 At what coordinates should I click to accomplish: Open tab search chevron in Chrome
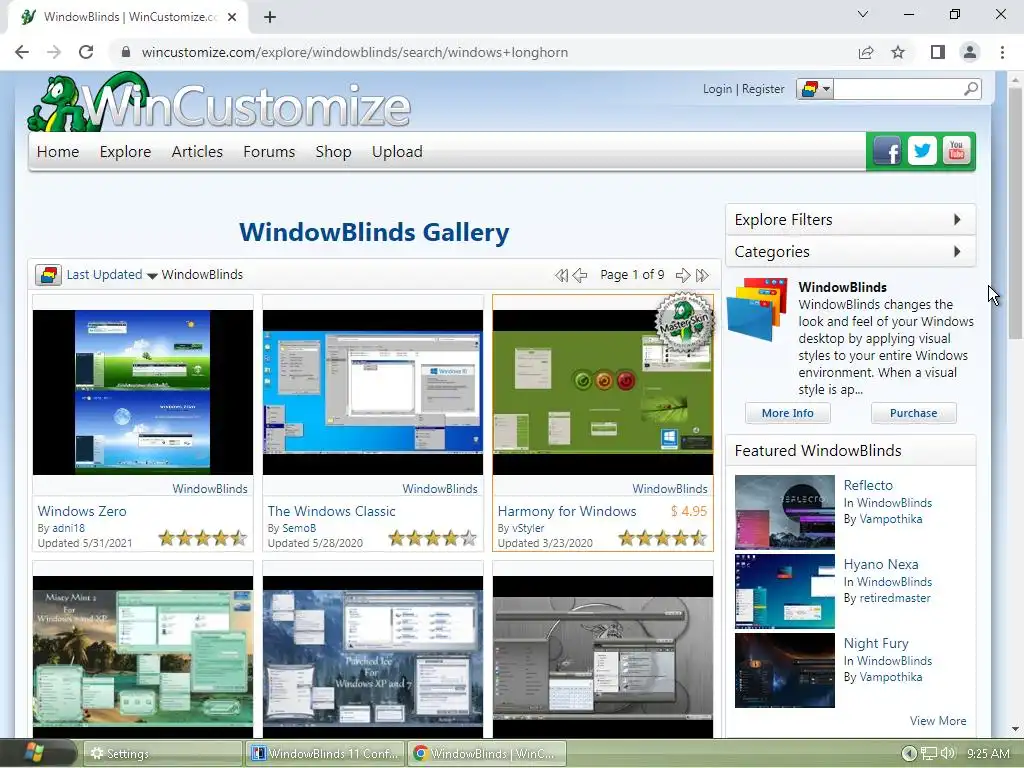863,14
